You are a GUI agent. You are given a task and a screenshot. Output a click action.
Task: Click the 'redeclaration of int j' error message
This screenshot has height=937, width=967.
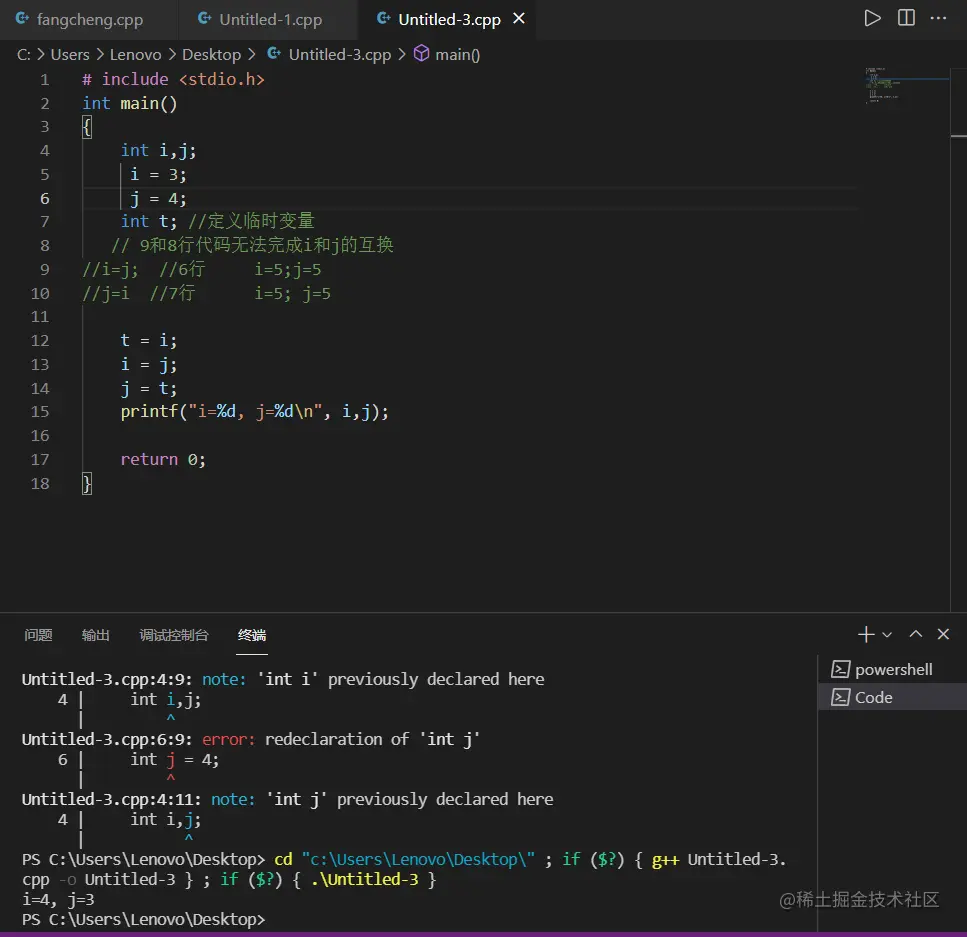tap(372, 739)
